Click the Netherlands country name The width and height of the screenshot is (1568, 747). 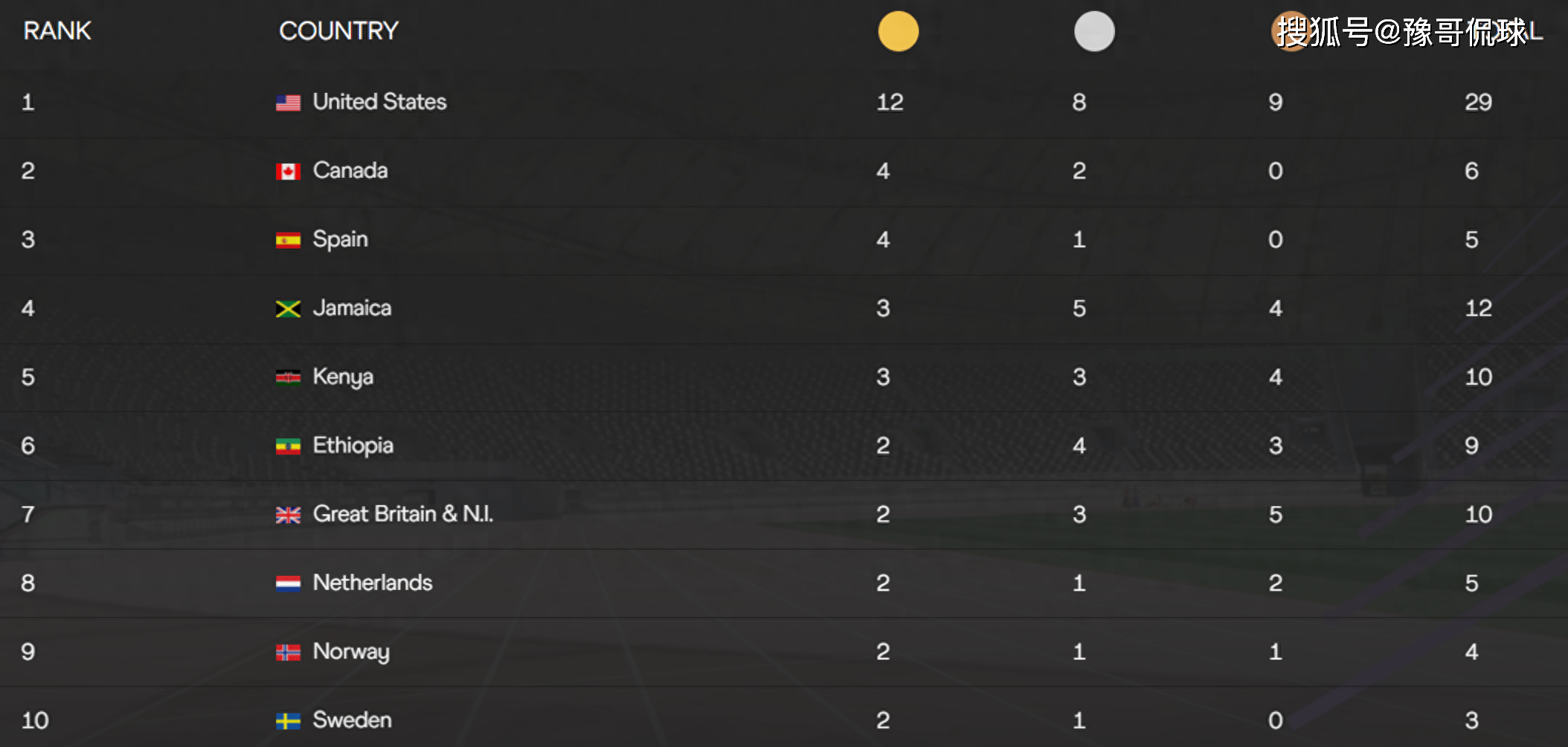(x=373, y=583)
